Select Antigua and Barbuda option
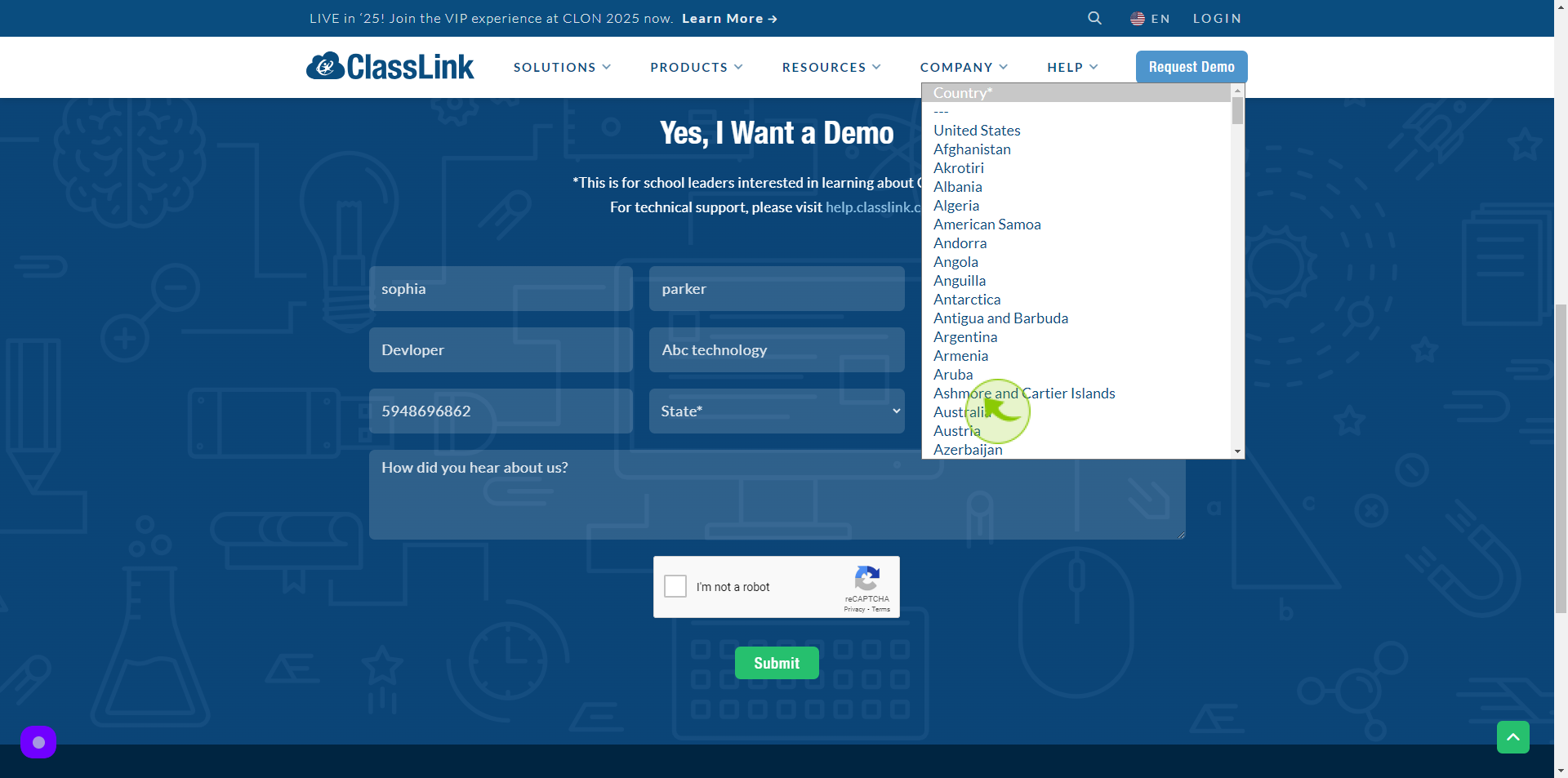Image resolution: width=1568 pixels, height=778 pixels. coord(1076,318)
